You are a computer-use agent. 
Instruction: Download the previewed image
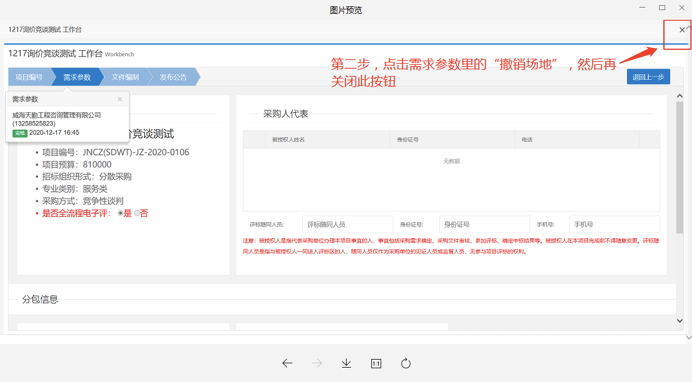[x=346, y=363]
